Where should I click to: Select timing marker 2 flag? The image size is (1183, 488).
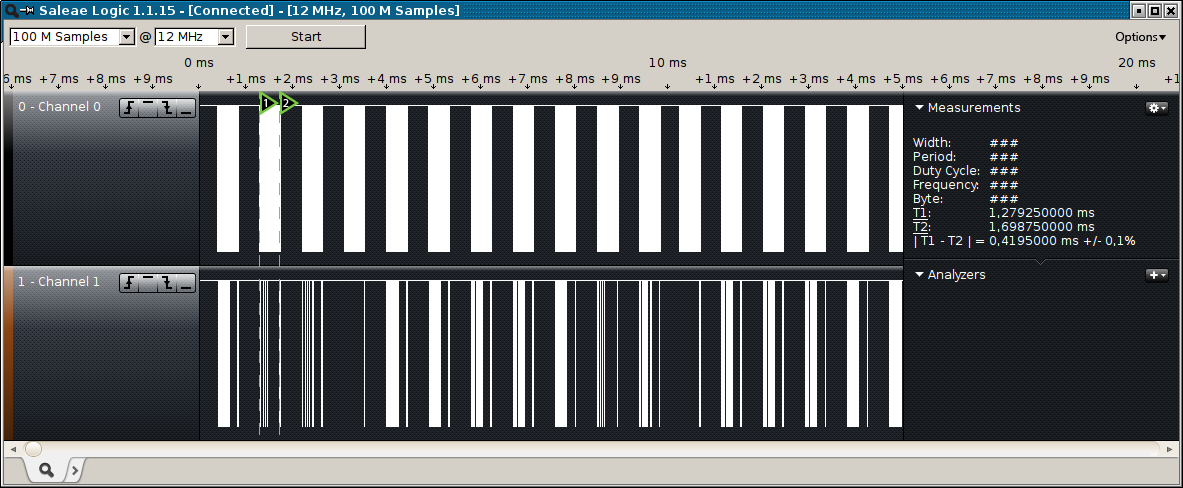point(287,103)
